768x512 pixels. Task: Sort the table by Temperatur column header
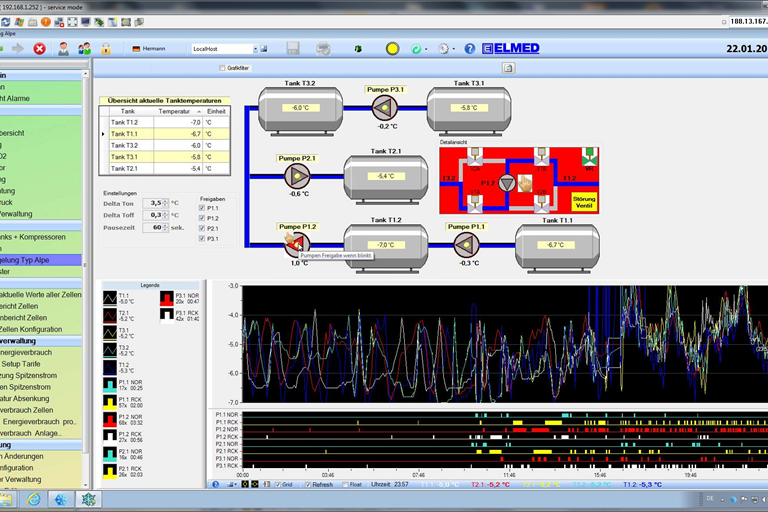175,111
